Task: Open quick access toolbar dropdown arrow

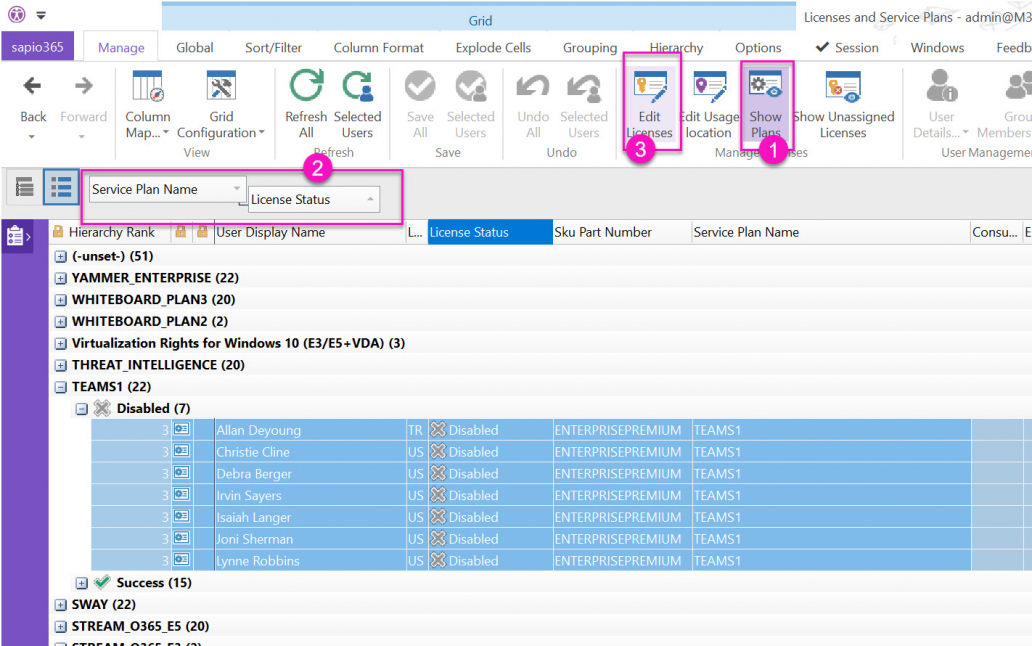Action: (41, 14)
